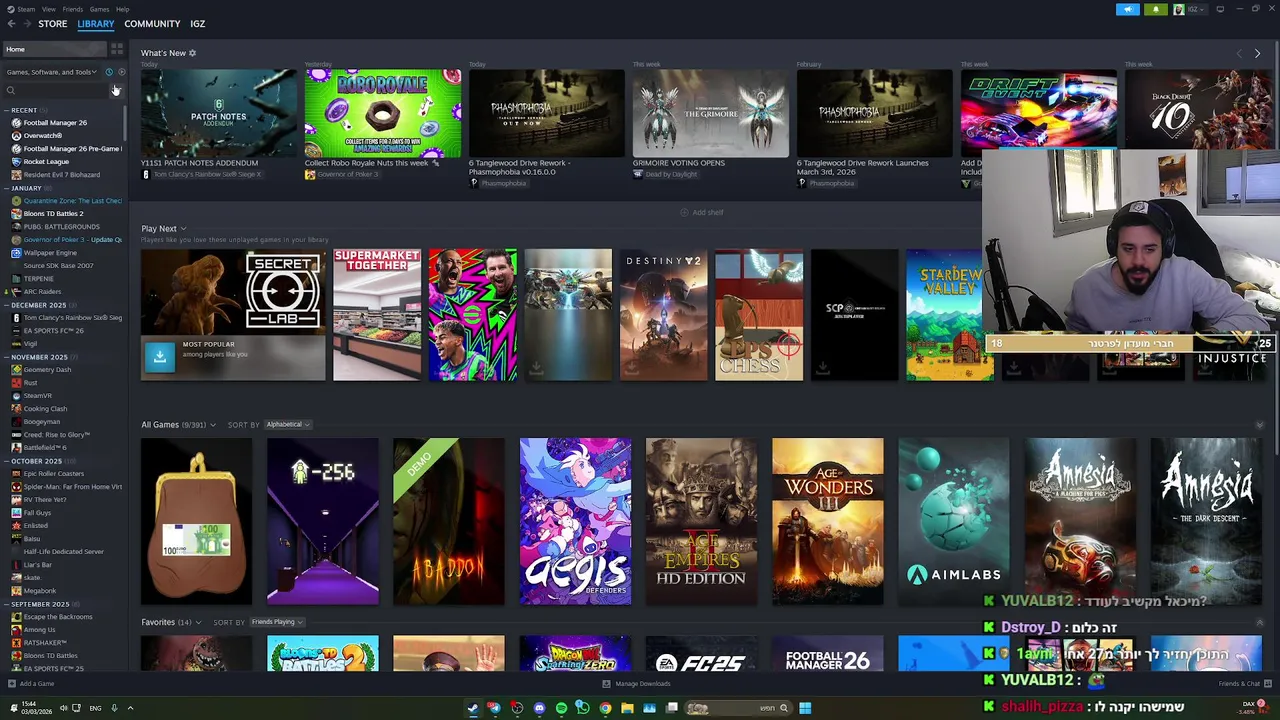This screenshot has width=1280, height=720.
Task: Collapse the All Games shelf
Action: [1259, 425]
